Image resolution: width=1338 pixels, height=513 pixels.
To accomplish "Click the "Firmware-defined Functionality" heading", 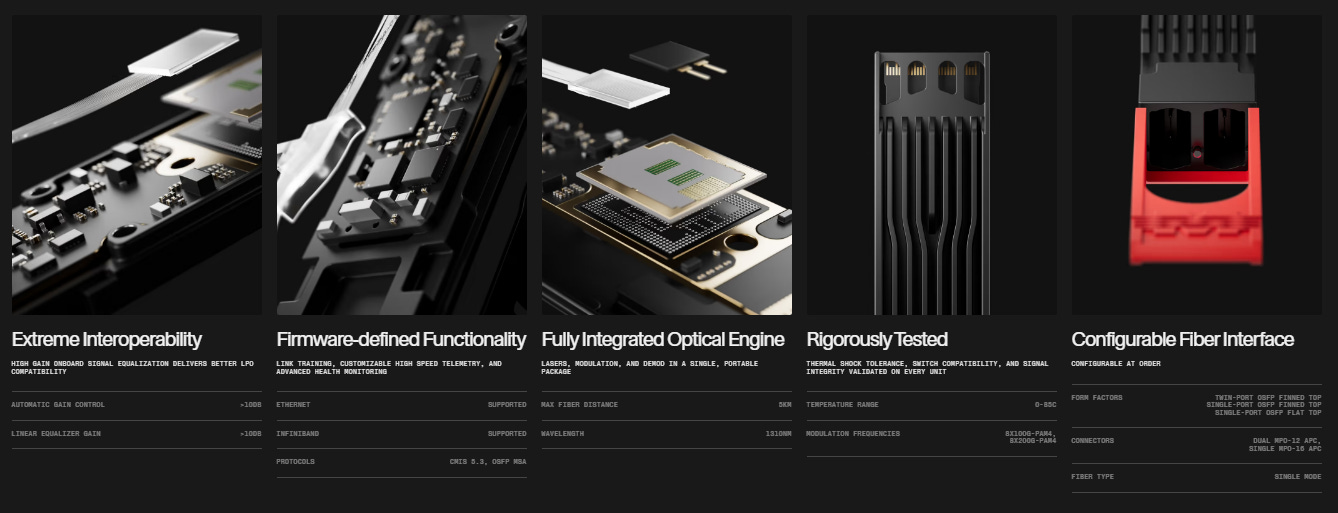I will click(x=401, y=339).
